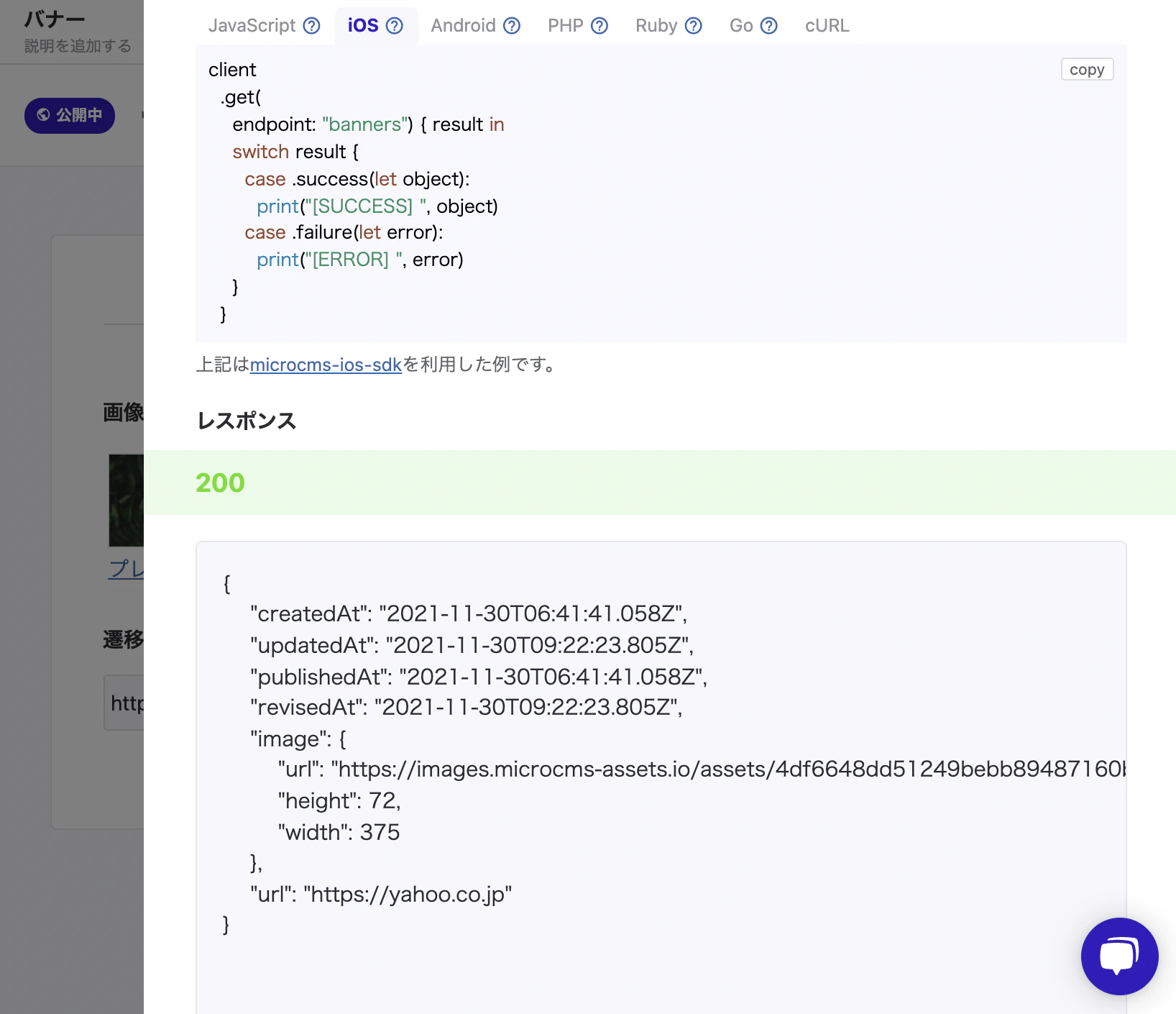Click the banner image thumbnail
The image size is (1176, 1014).
coord(127,501)
